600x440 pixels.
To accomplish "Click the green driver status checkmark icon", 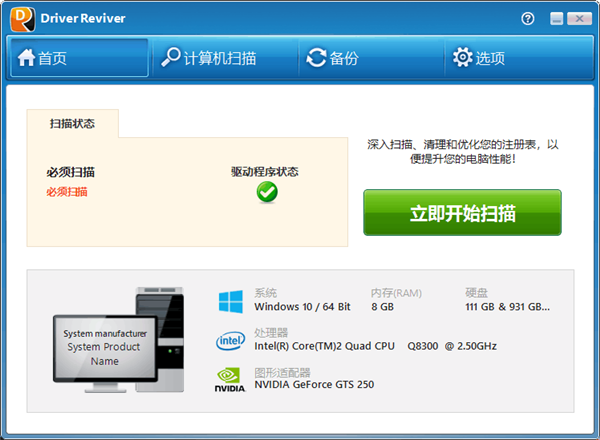I will (267, 192).
